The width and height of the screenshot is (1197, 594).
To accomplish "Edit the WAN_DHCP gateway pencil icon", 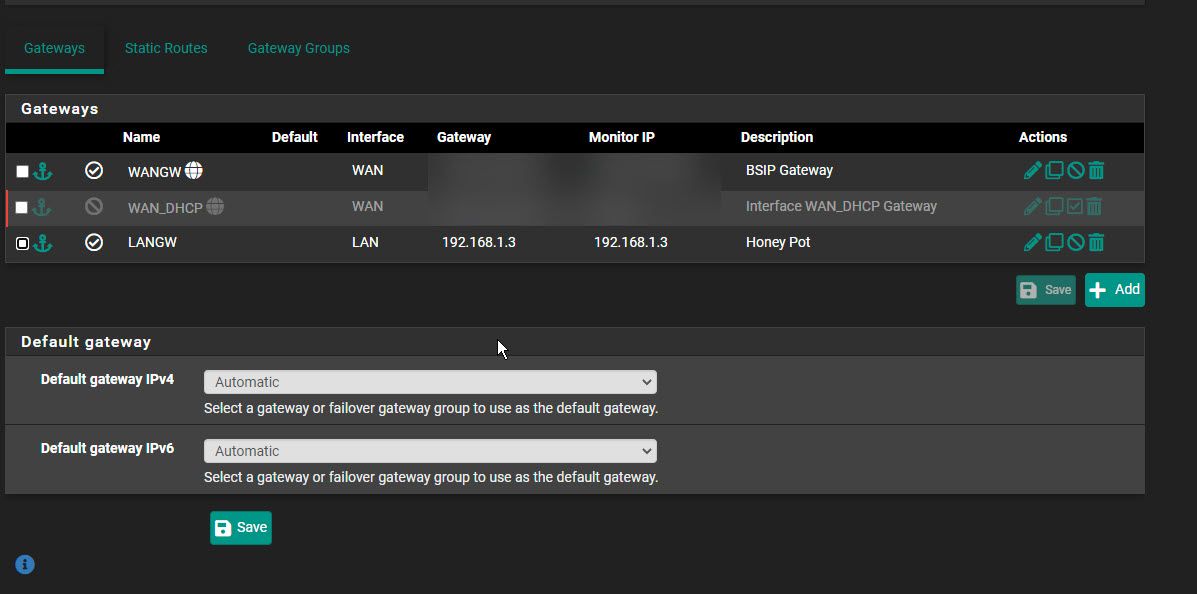I will click(1032, 206).
